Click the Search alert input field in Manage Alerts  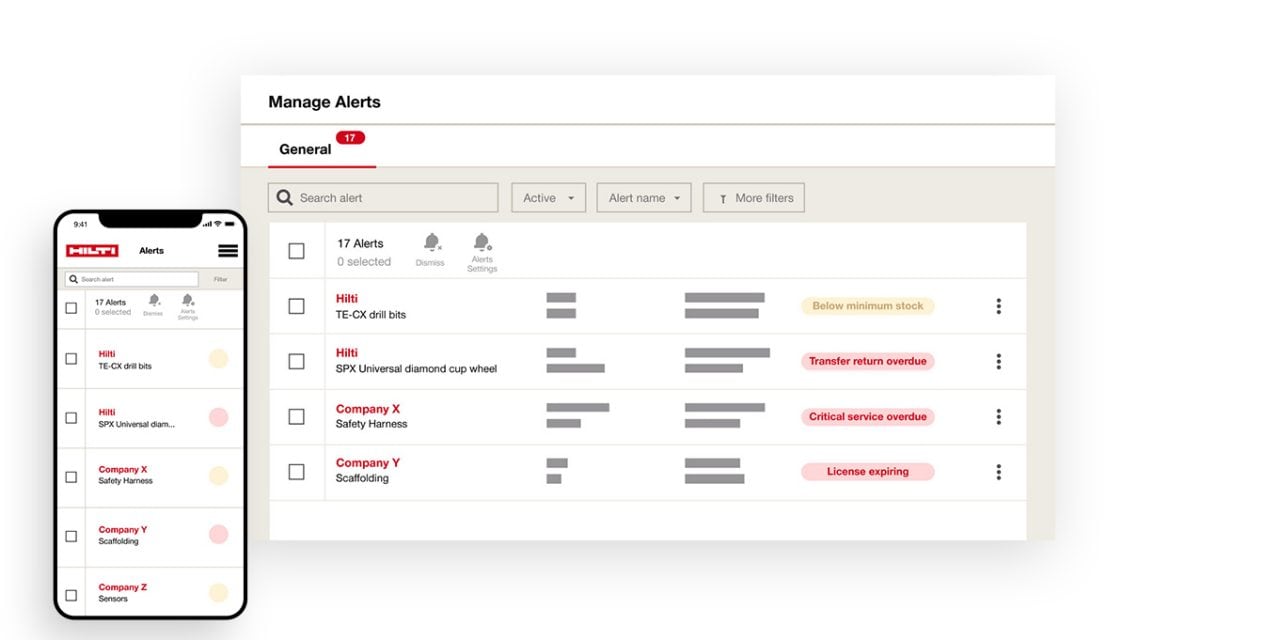pos(383,198)
